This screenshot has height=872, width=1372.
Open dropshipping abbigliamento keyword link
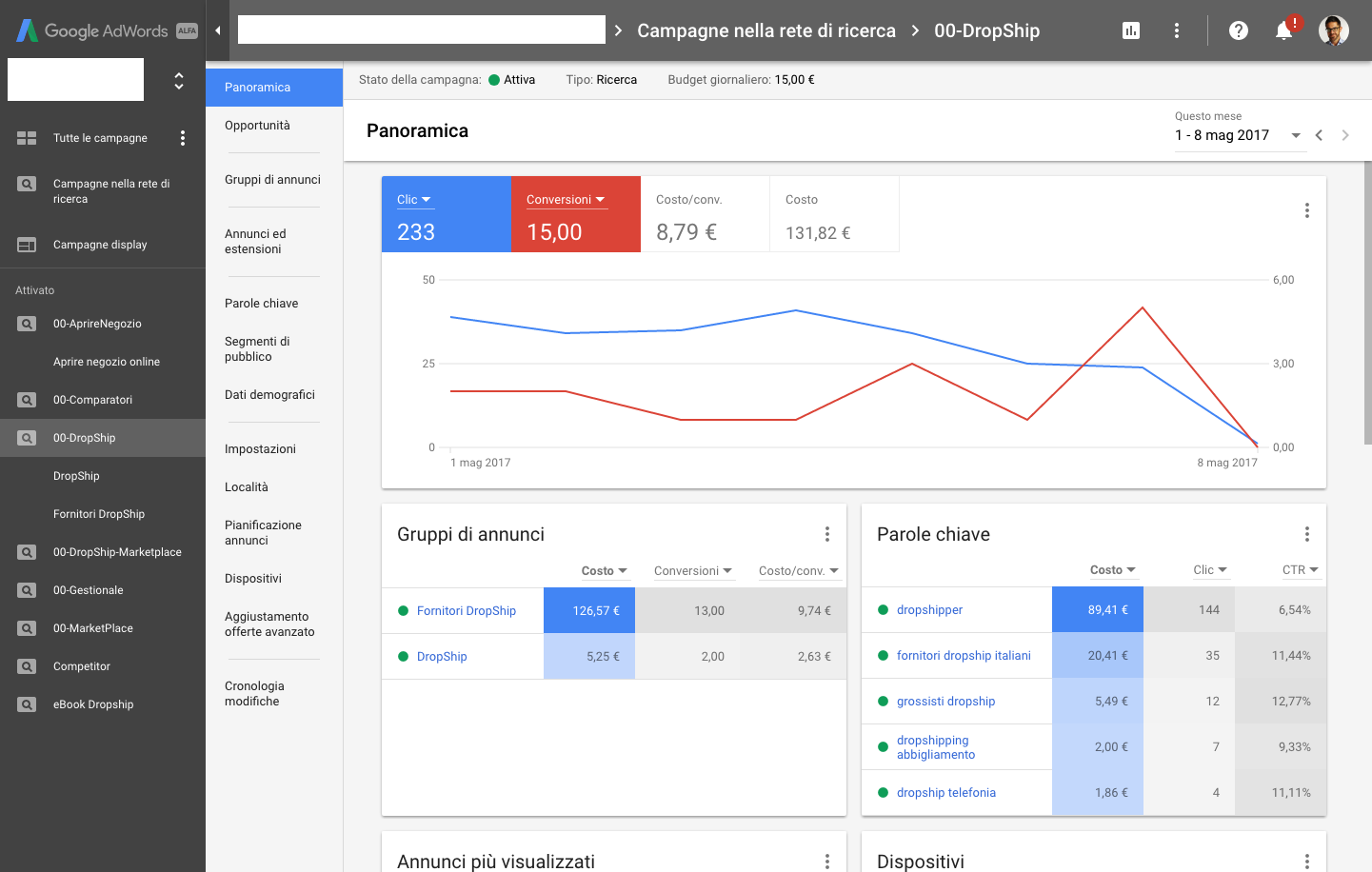(936, 747)
